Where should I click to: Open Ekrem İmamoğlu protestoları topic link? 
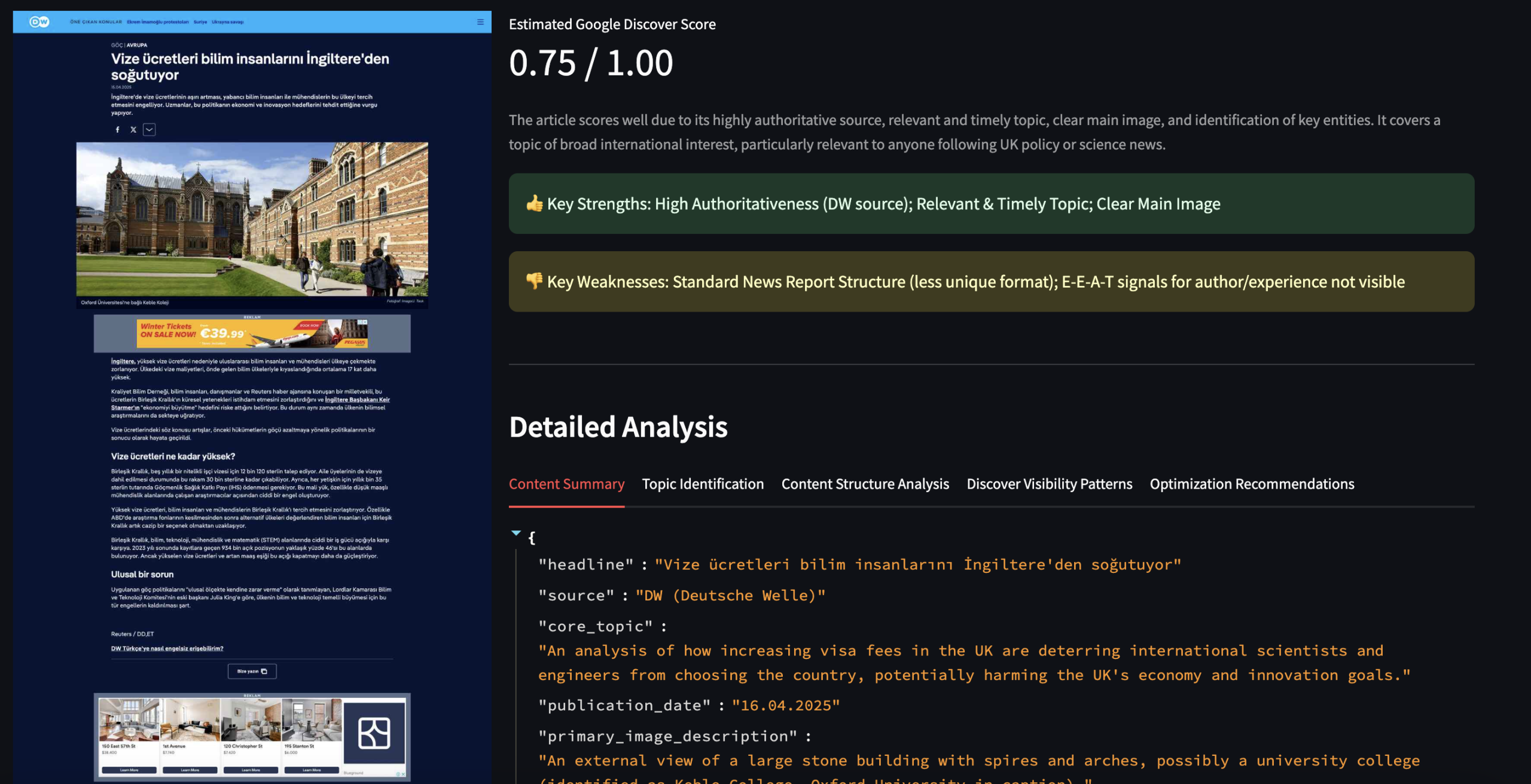point(158,22)
